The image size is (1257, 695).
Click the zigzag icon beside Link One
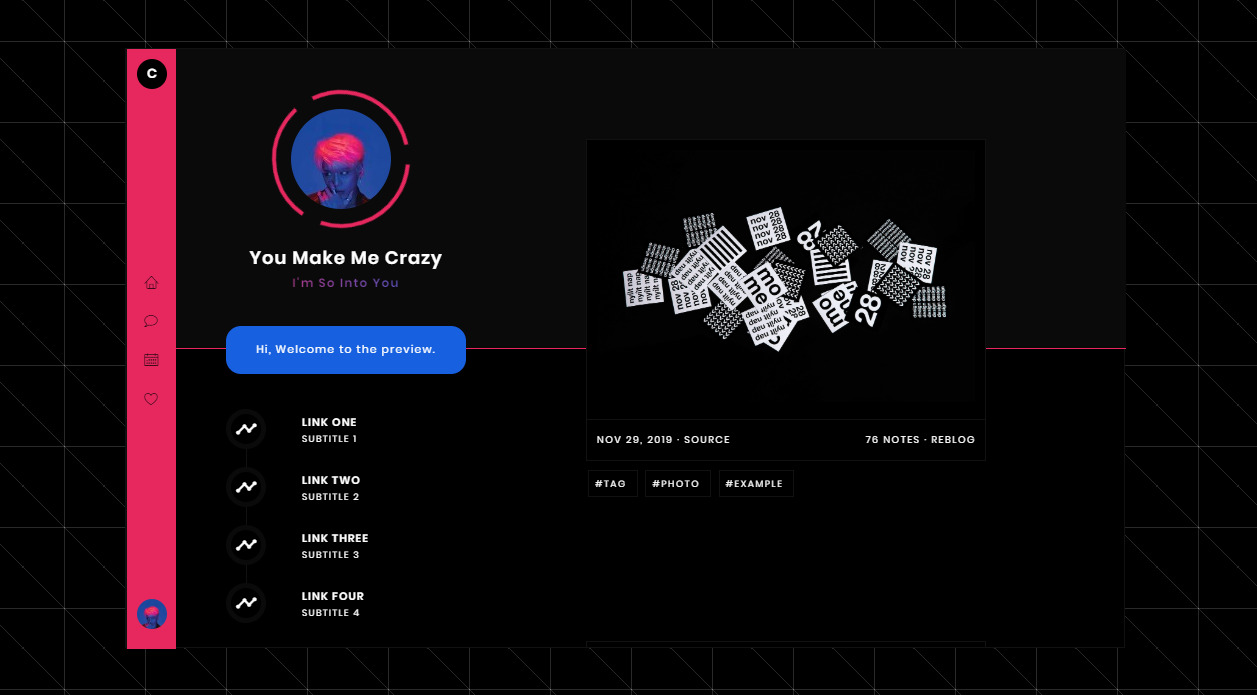(246, 429)
